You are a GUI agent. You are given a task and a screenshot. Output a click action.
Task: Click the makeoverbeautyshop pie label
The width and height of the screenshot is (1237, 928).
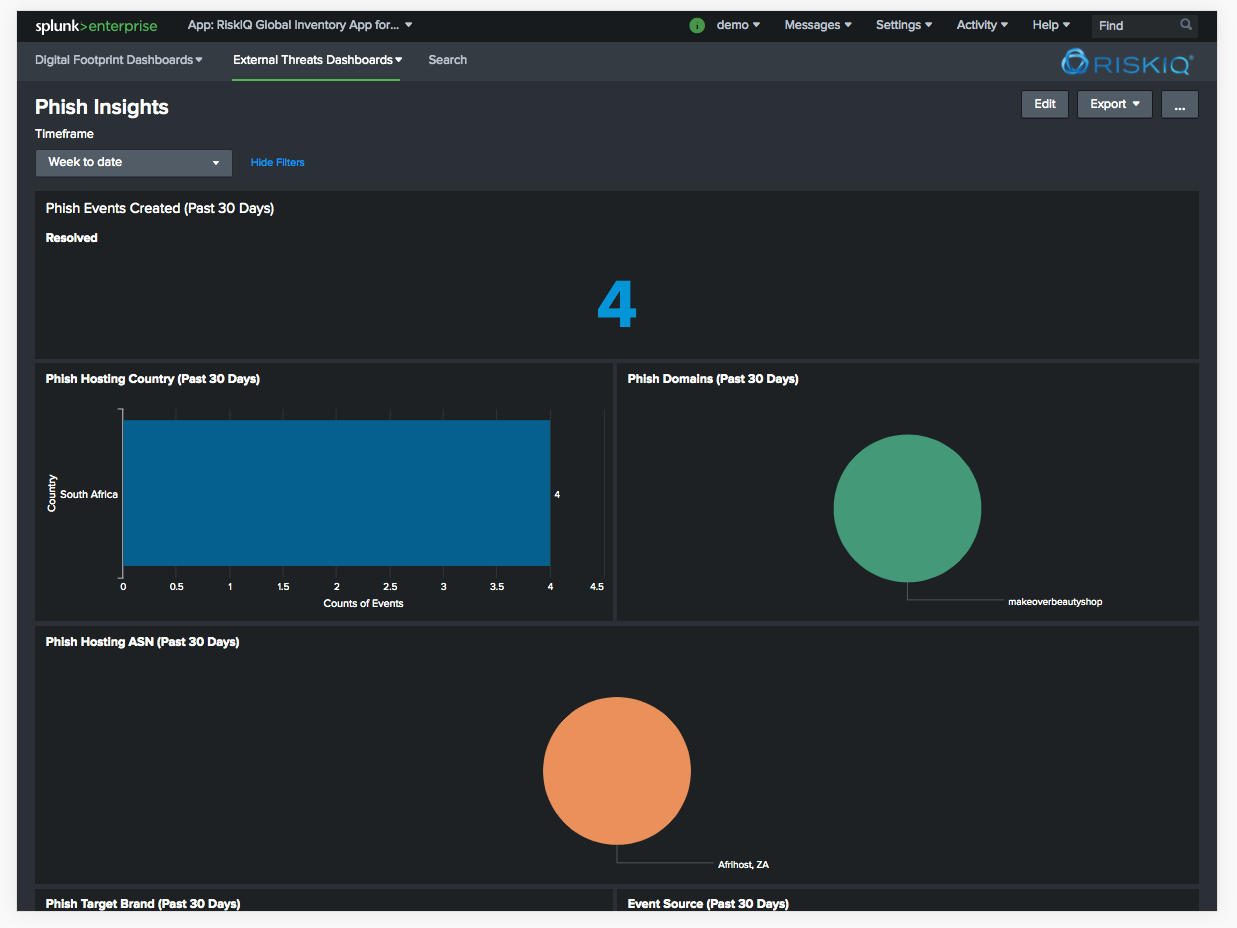point(1055,602)
